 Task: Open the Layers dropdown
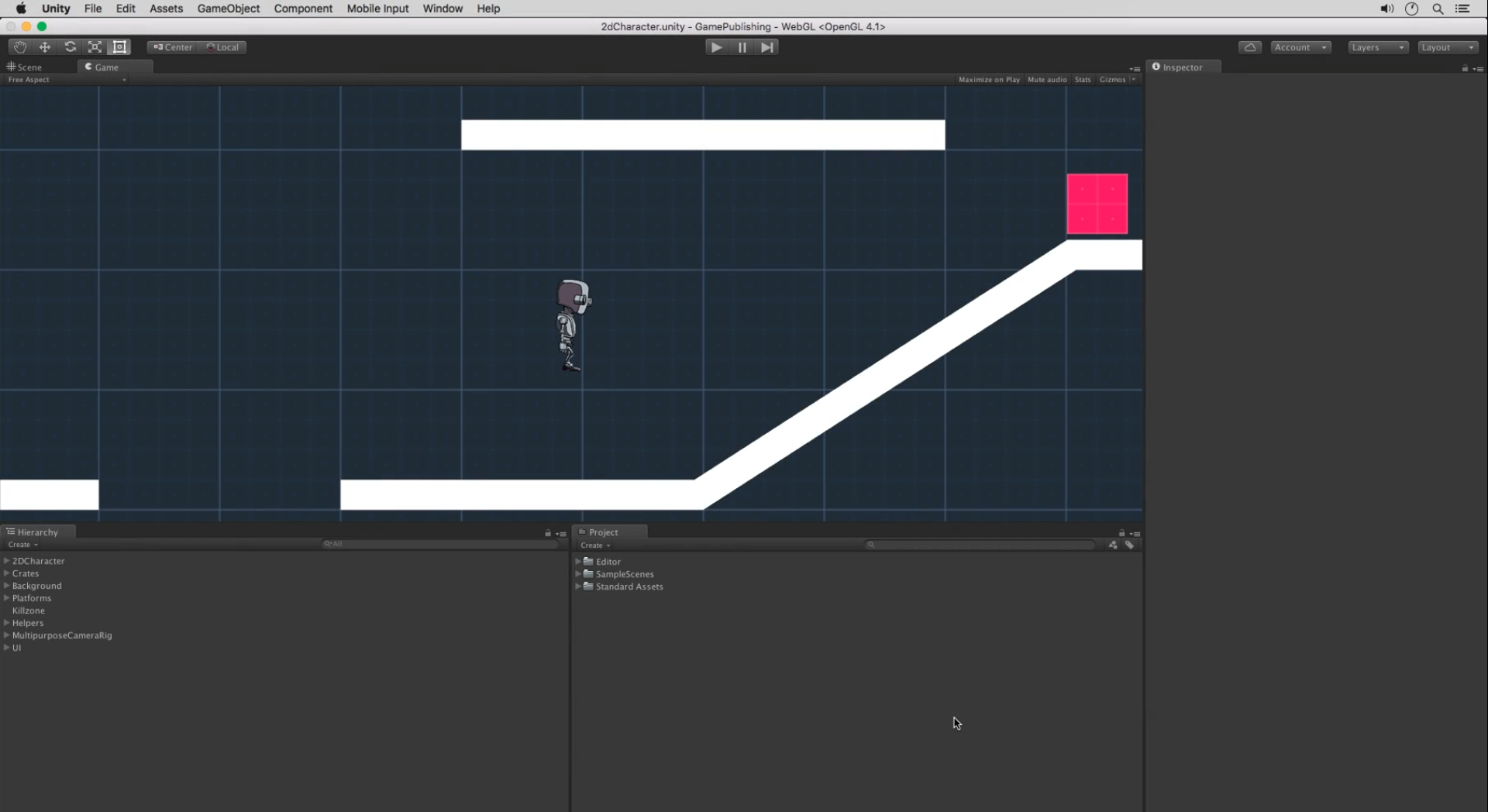tap(1377, 47)
